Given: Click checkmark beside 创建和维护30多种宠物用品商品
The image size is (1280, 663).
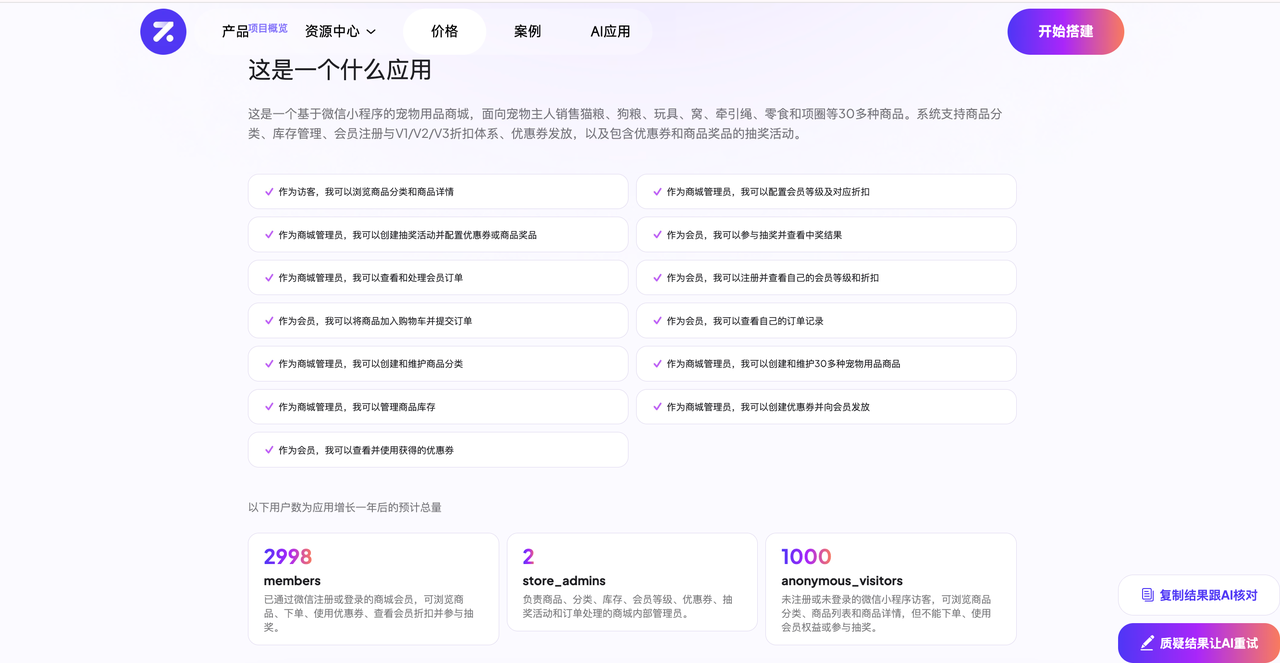Looking at the screenshot, I should point(657,363).
